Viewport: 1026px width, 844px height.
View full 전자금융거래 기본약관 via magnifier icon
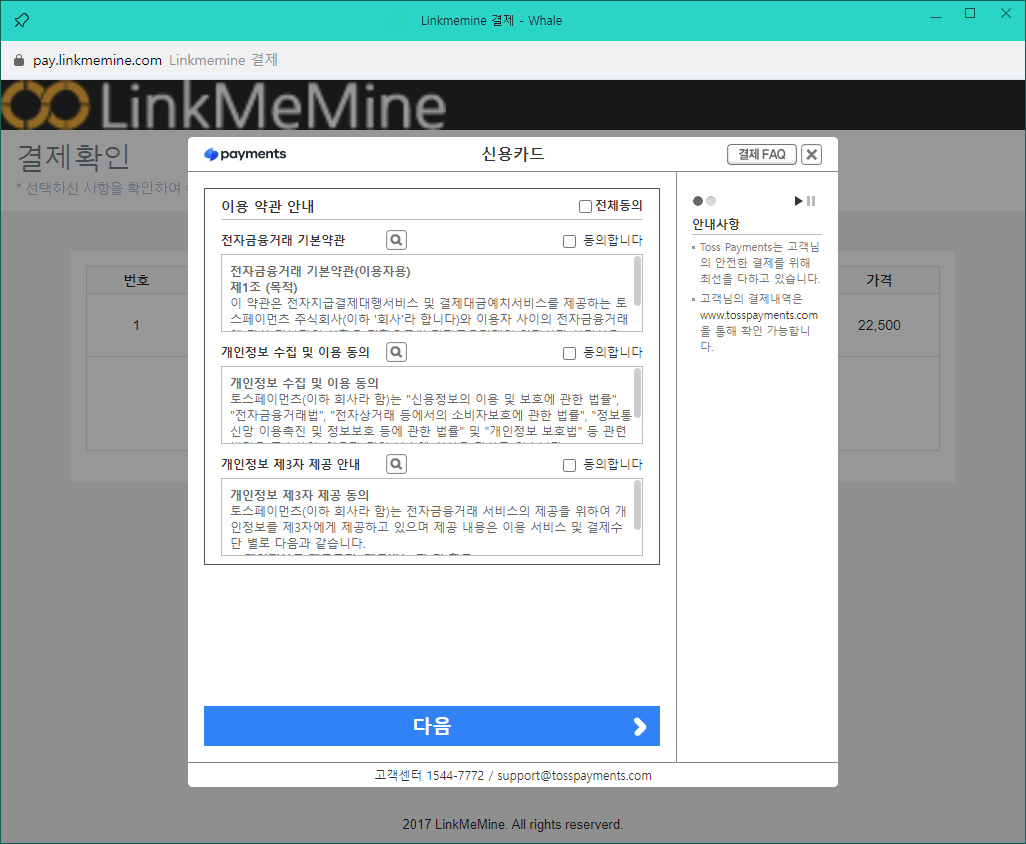pos(397,240)
